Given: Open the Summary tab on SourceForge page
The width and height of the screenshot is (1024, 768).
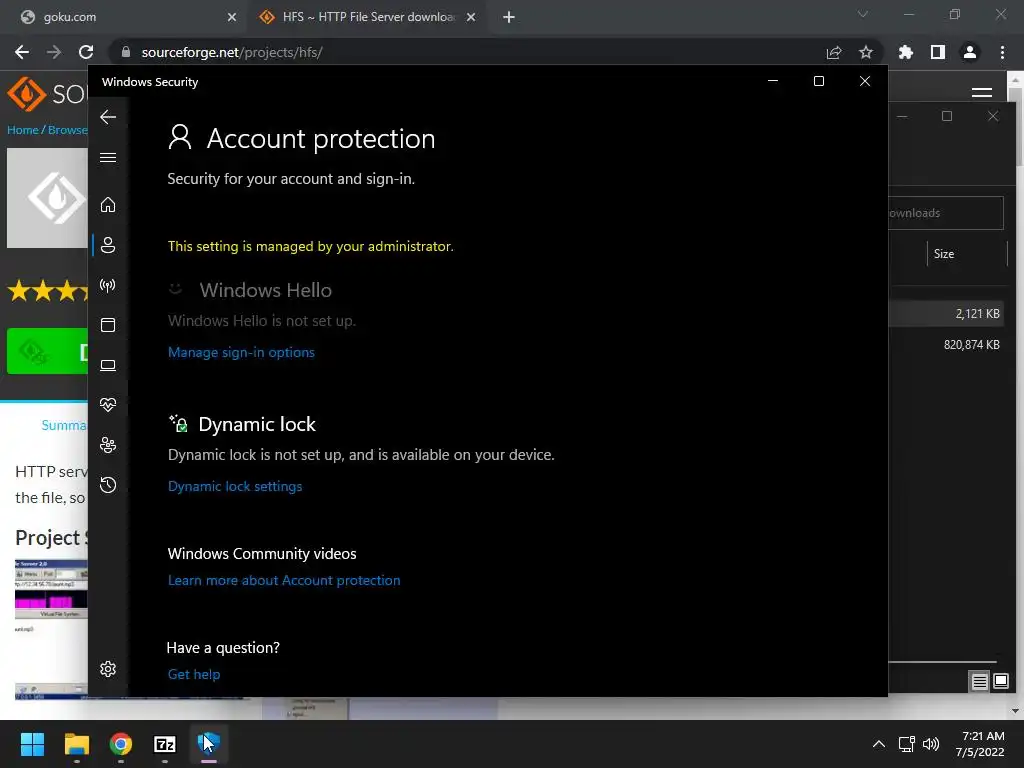Looking at the screenshot, I should click(x=64, y=425).
